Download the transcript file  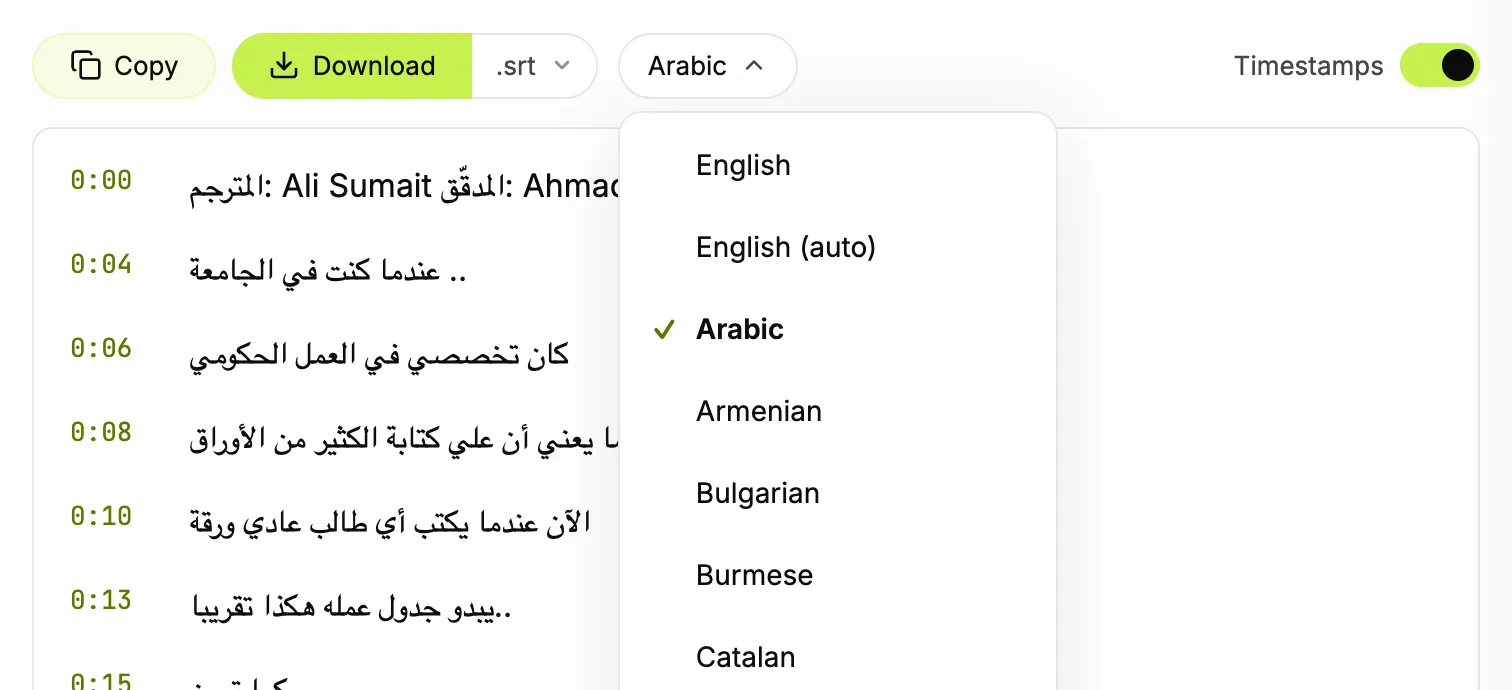point(352,66)
